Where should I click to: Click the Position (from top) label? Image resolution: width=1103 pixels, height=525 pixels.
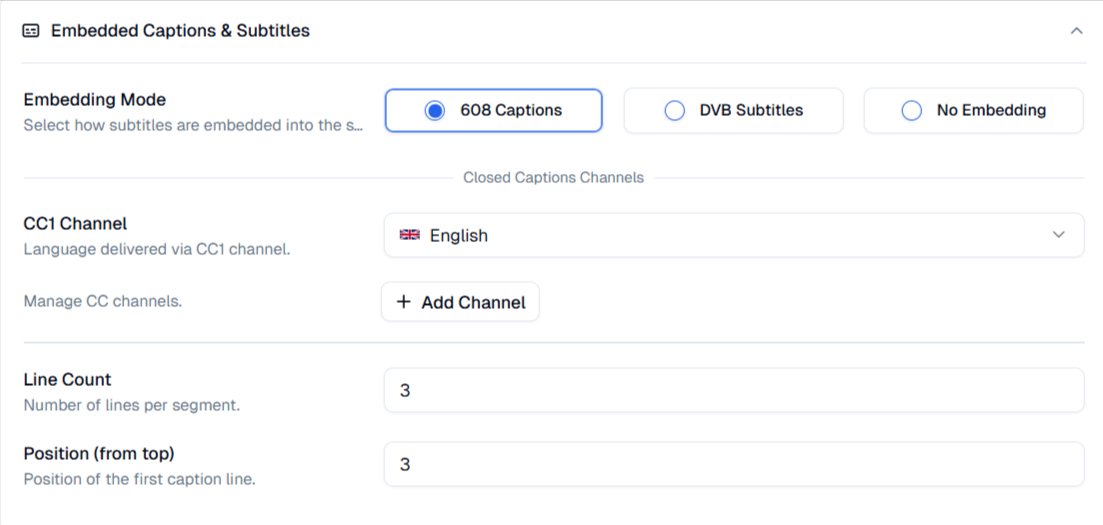click(99, 454)
